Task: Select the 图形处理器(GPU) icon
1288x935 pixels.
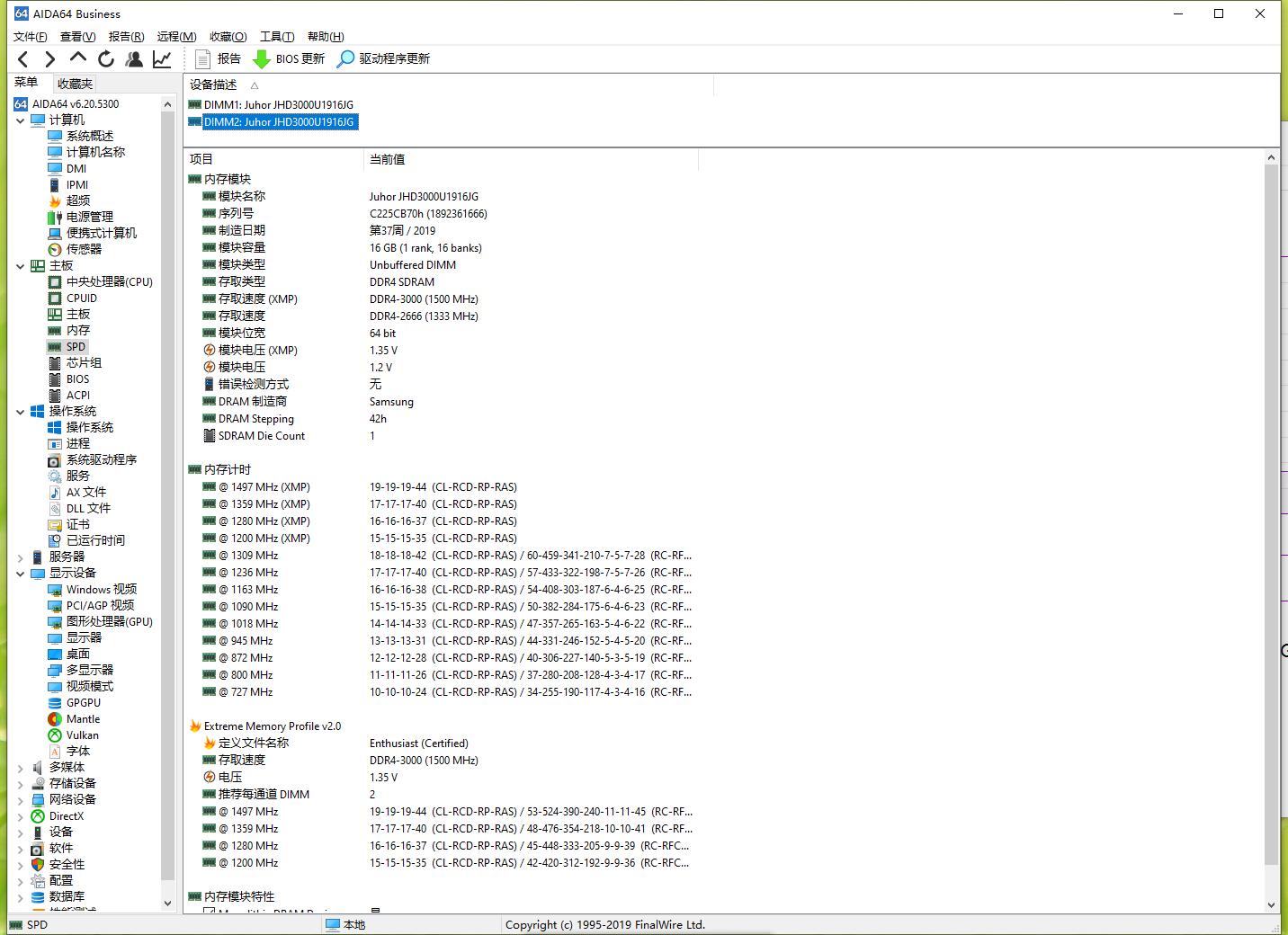Action: (x=55, y=622)
